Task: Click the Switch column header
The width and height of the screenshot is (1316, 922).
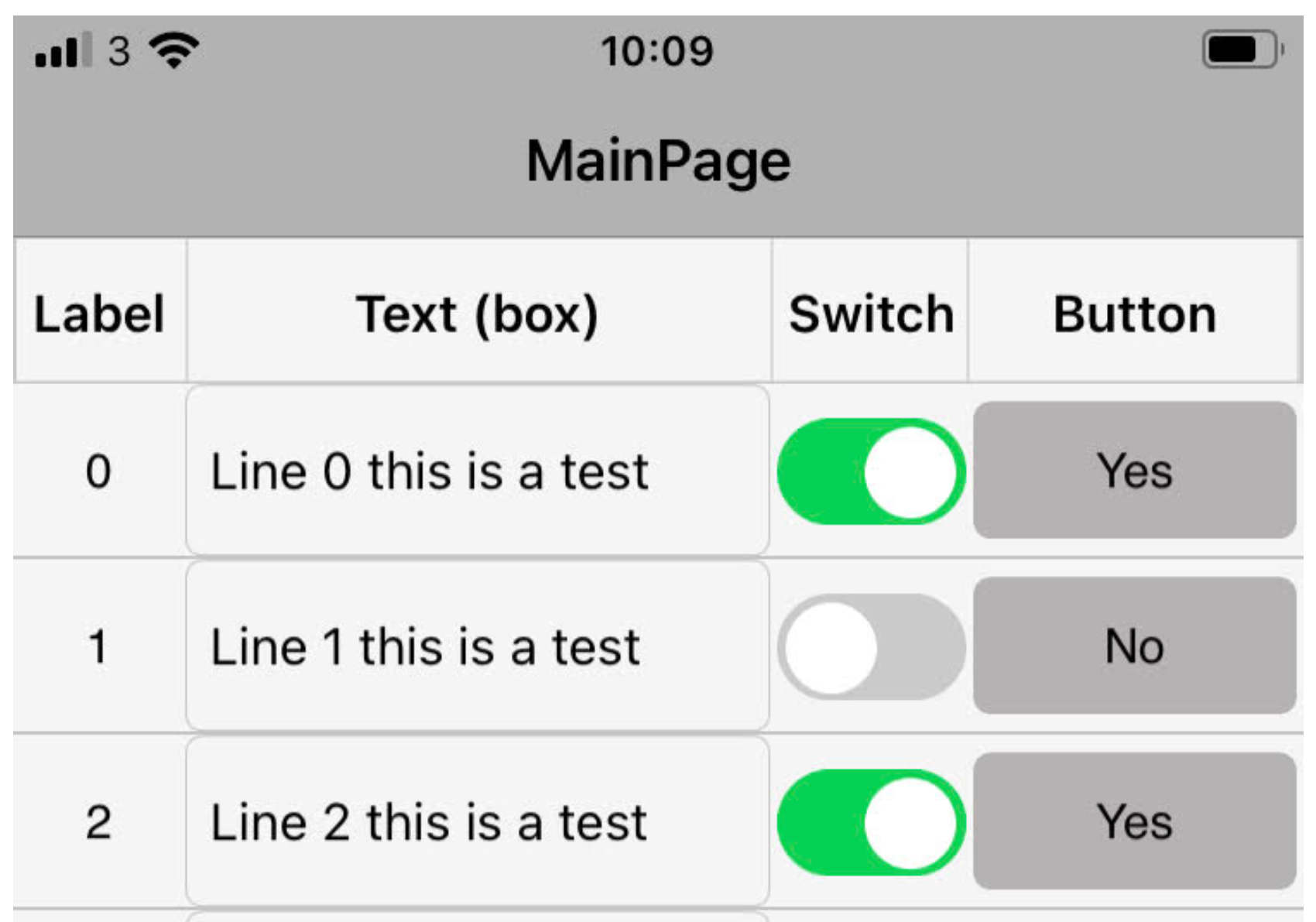Action: pos(871,314)
